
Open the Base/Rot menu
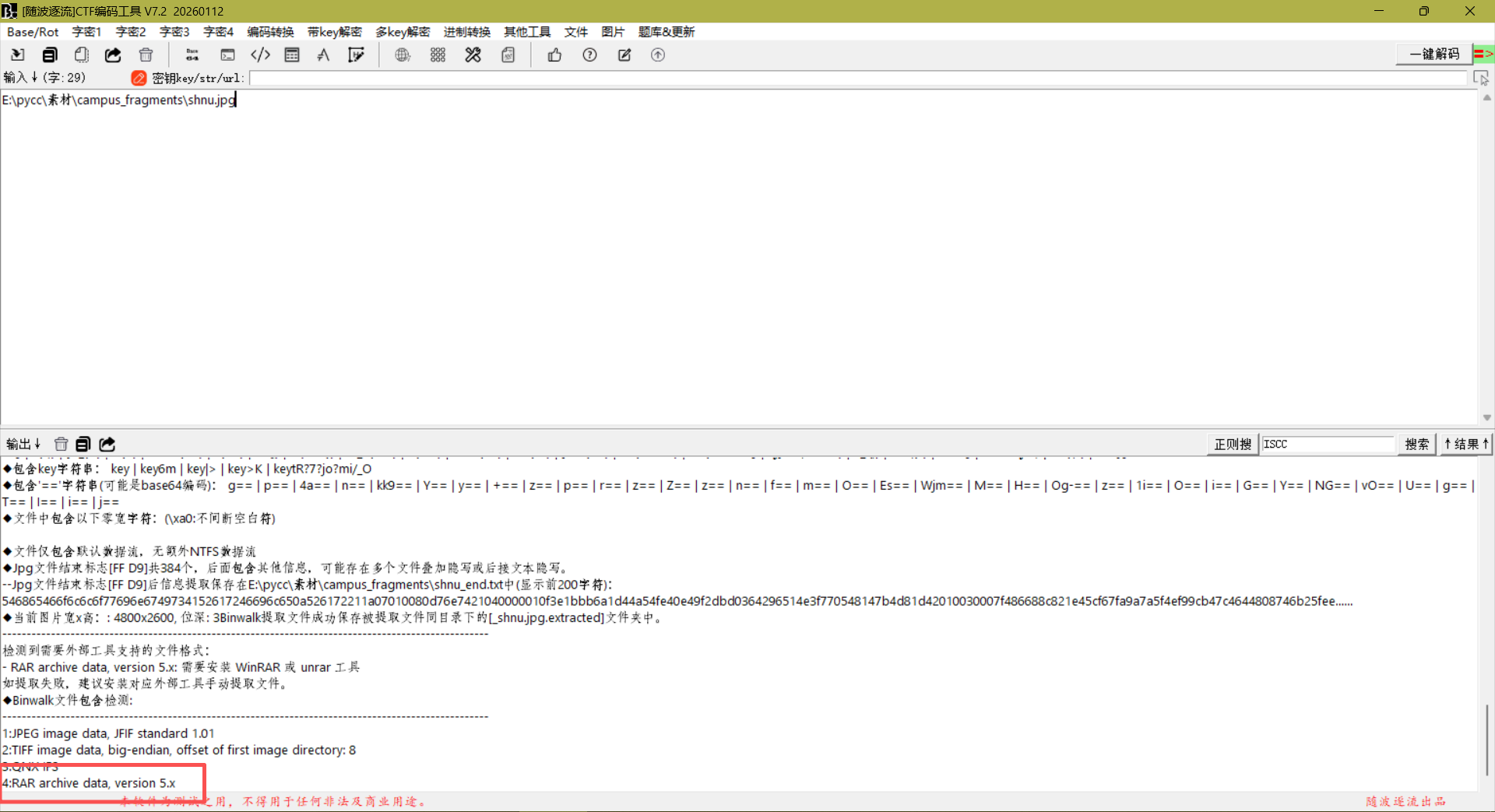tap(33, 32)
